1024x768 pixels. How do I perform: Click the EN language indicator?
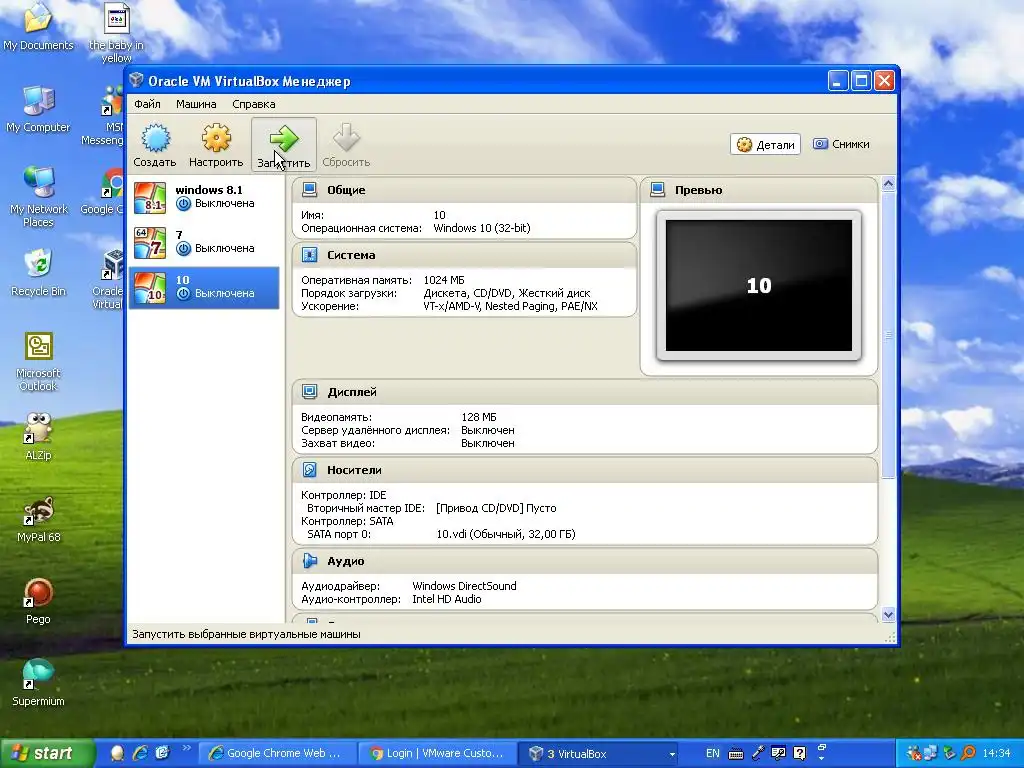point(712,753)
